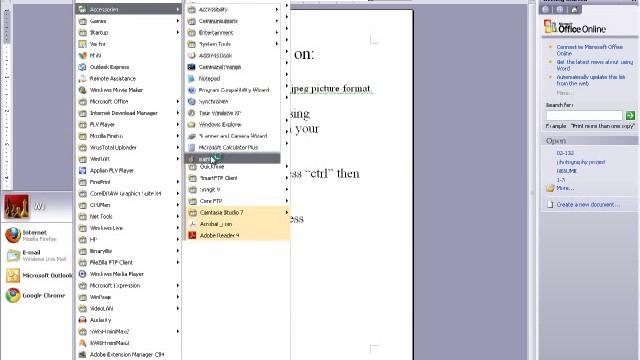Expand the Startup folder
Screen dimensions: 640x360
tap(128, 32)
